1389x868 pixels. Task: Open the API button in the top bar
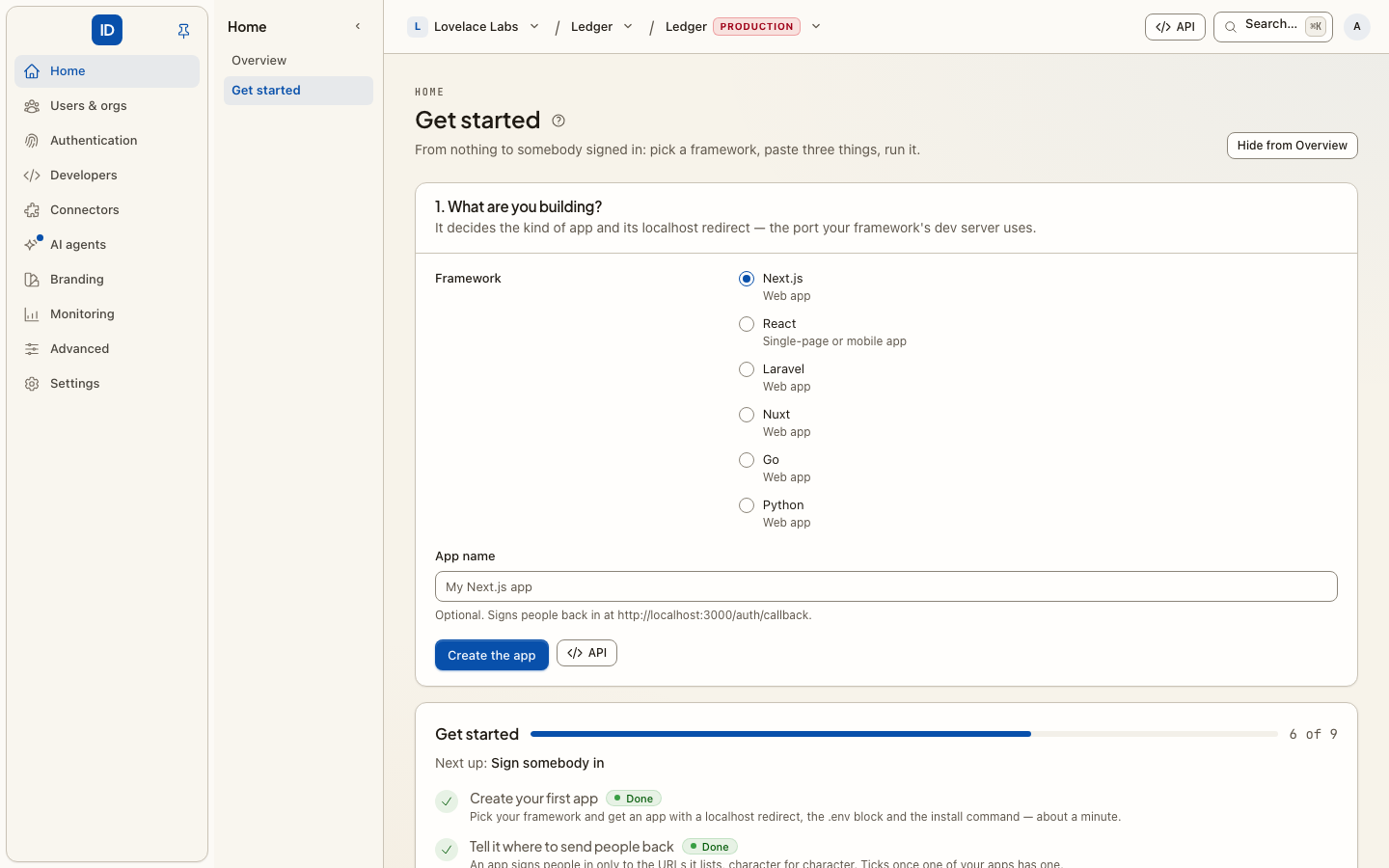[1175, 27]
